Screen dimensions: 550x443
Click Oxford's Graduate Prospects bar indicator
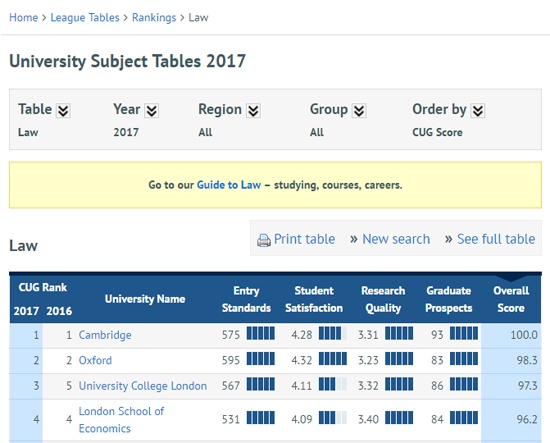click(x=464, y=359)
